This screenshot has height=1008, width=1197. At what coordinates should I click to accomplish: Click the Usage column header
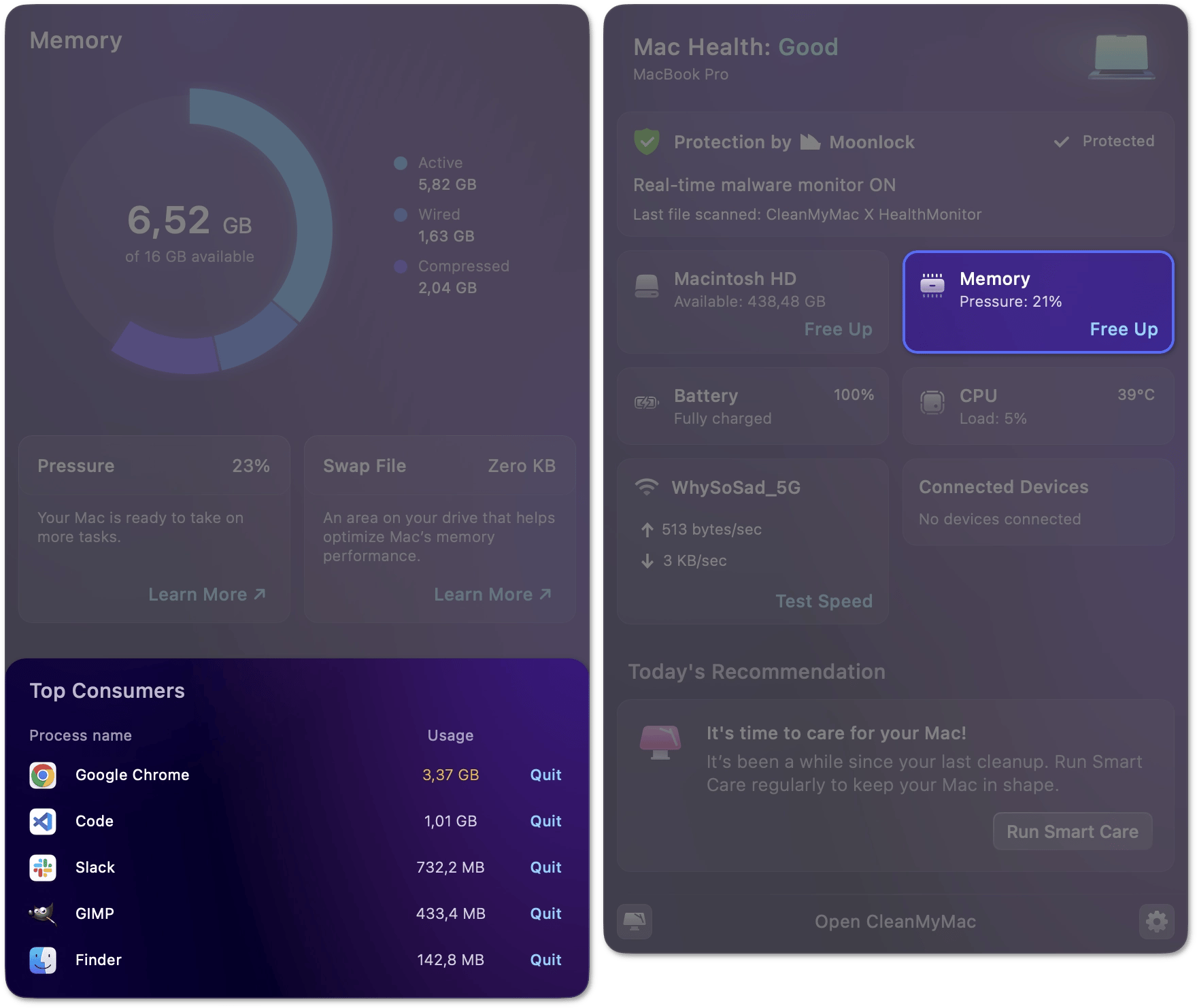coord(450,735)
